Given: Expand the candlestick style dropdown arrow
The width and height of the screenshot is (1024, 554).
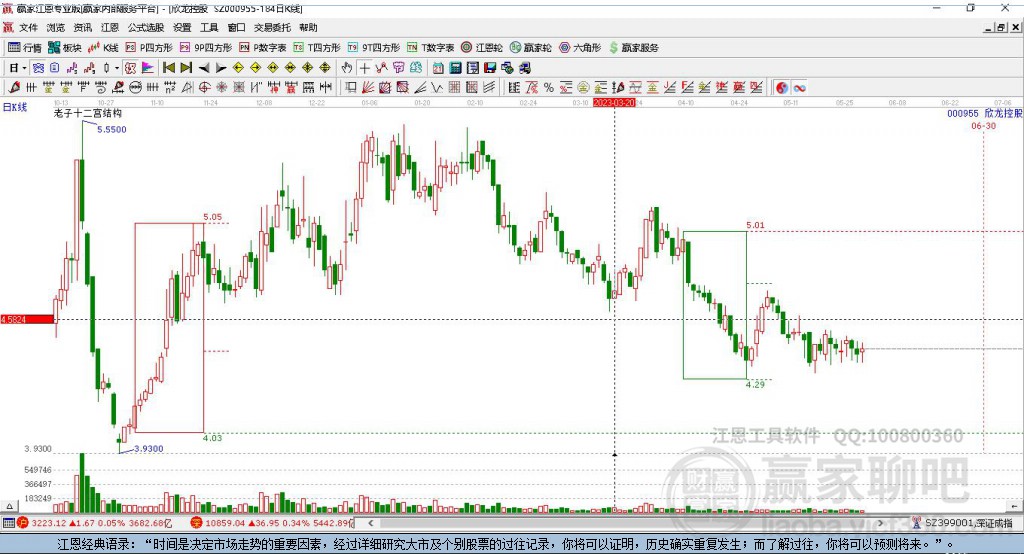Looking at the screenshot, I should [x=116, y=68].
